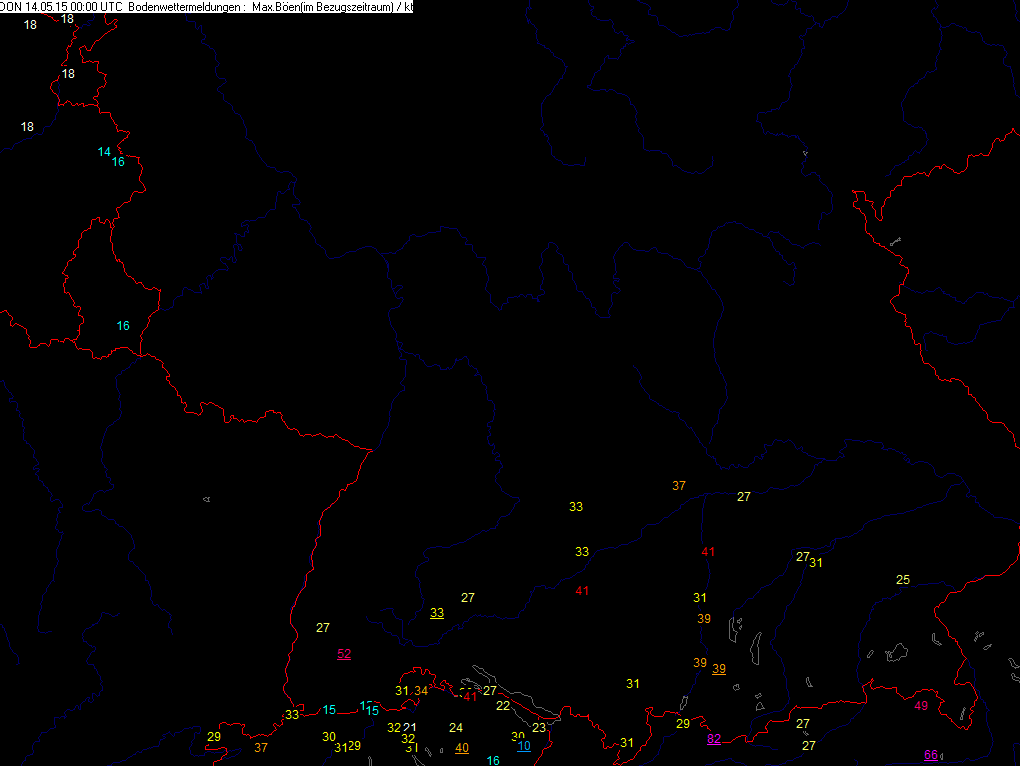Click the station value 25
The height and width of the screenshot is (766, 1020).
[x=903, y=580]
